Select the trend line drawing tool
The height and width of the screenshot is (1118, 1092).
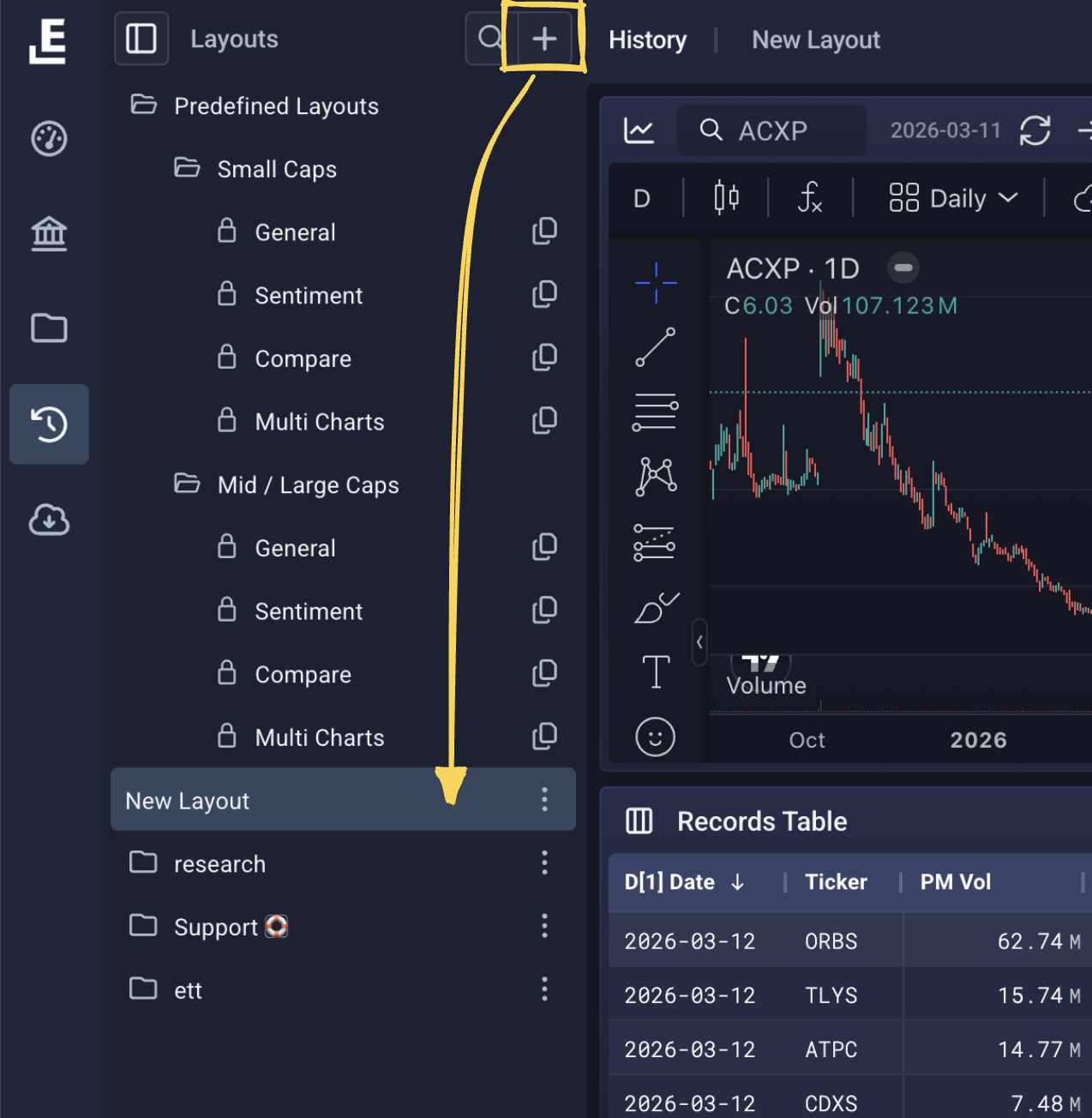(x=656, y=347)
